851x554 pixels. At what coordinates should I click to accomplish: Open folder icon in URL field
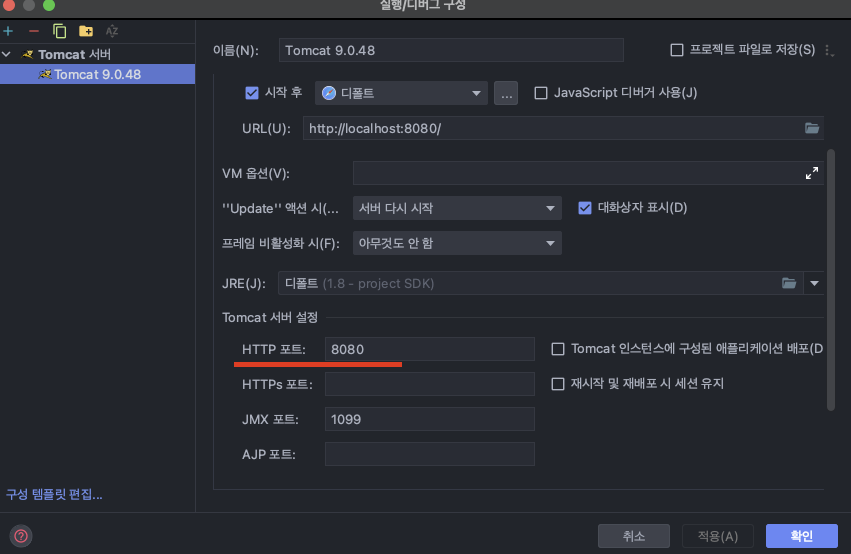coord(812,128)
